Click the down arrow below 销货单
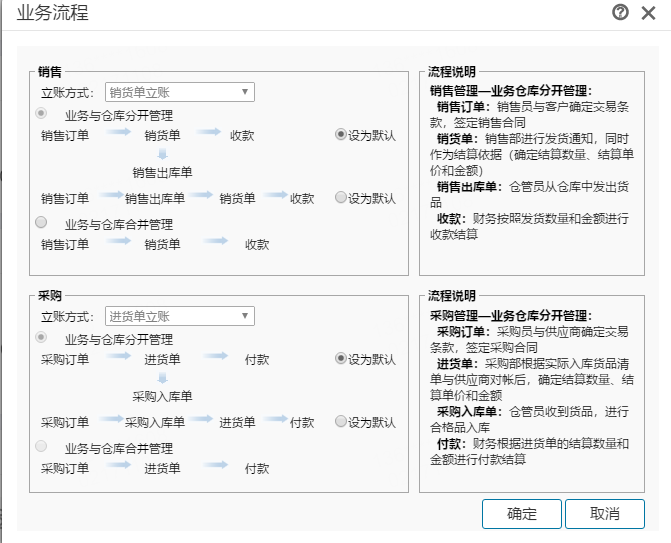This screenshot has height=543, width=671. pyautogui.click(x=162, y=154)
